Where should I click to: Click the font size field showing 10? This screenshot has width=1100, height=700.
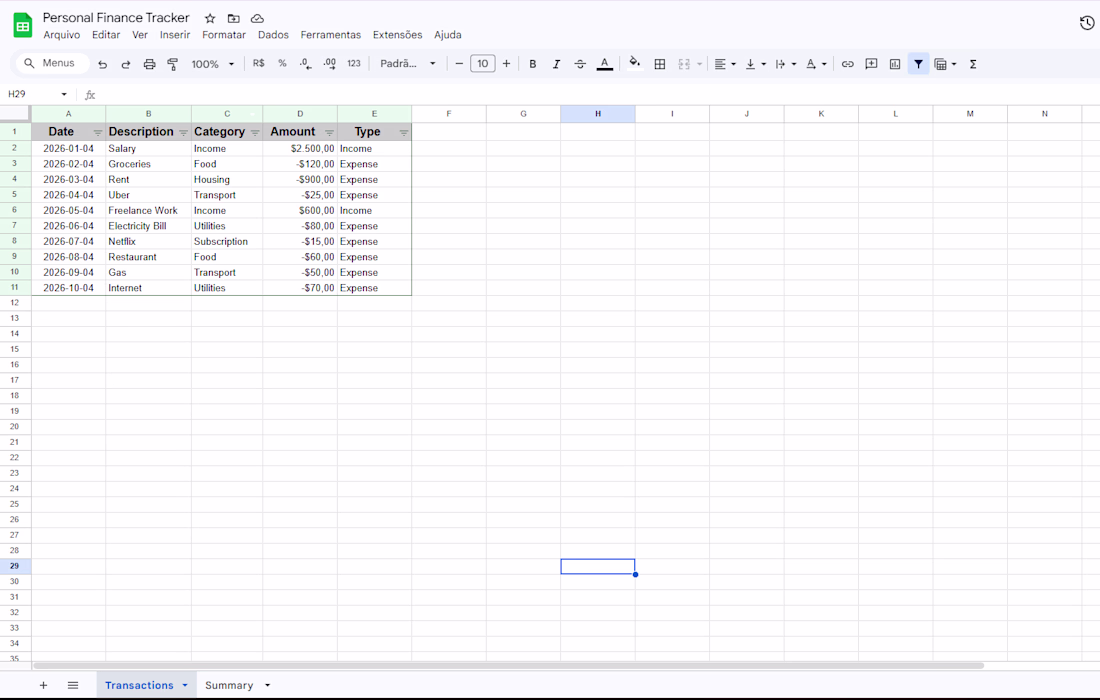pos(483,63)
